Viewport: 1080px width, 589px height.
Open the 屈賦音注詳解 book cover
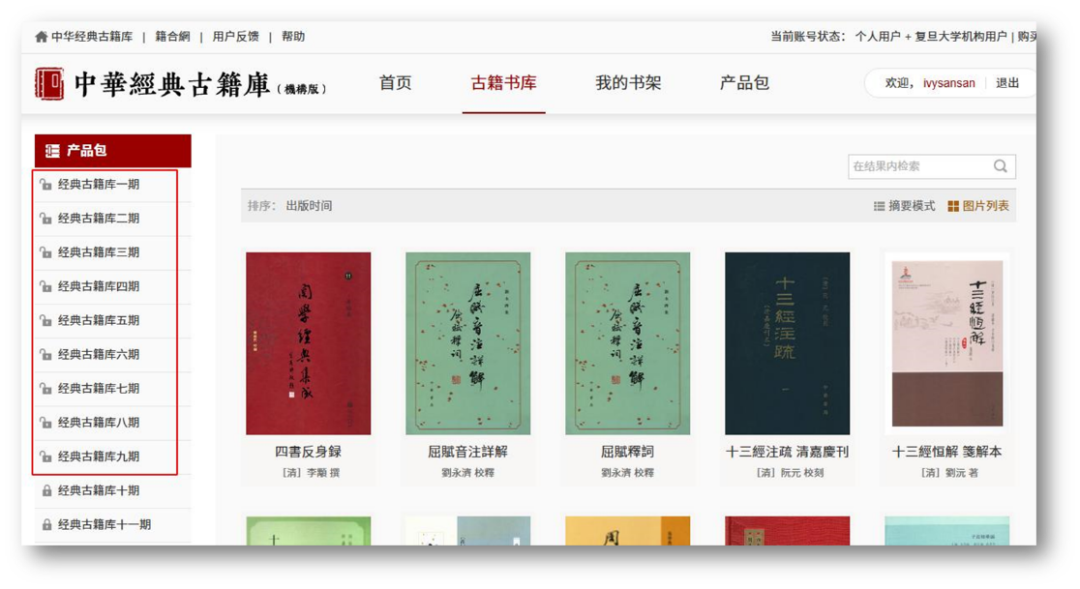coord(468,343)
